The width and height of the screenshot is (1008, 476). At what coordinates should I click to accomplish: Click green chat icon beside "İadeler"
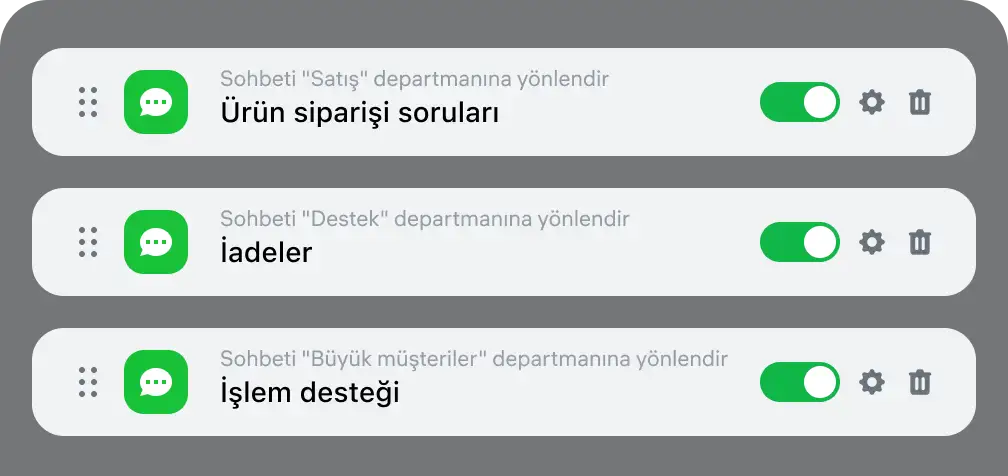[x=156, y=242]
